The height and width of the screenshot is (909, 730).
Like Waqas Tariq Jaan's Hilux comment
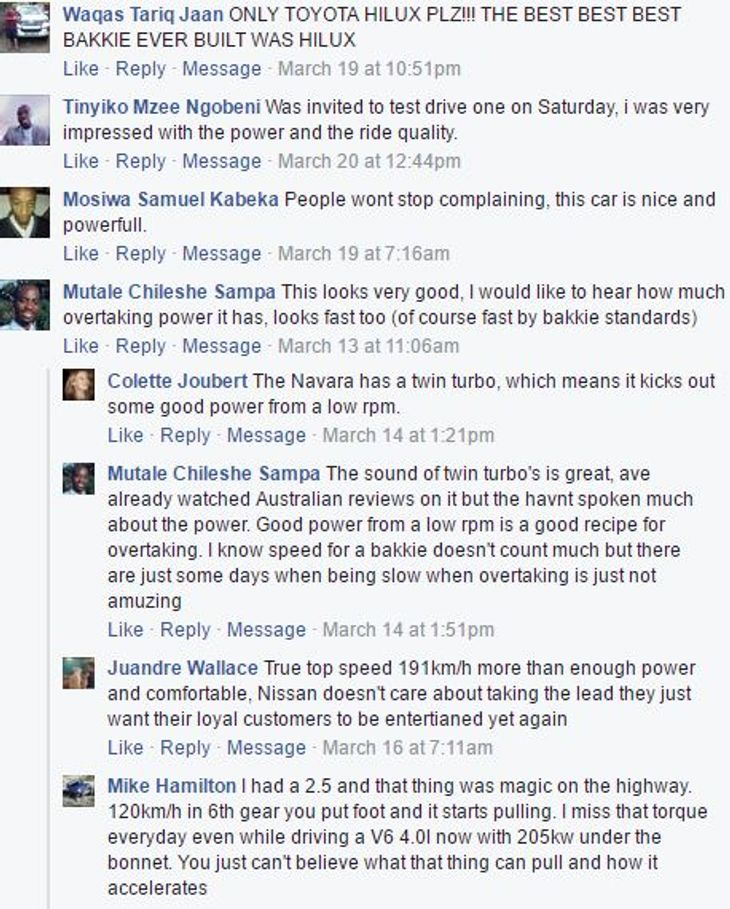pos(81,69)
